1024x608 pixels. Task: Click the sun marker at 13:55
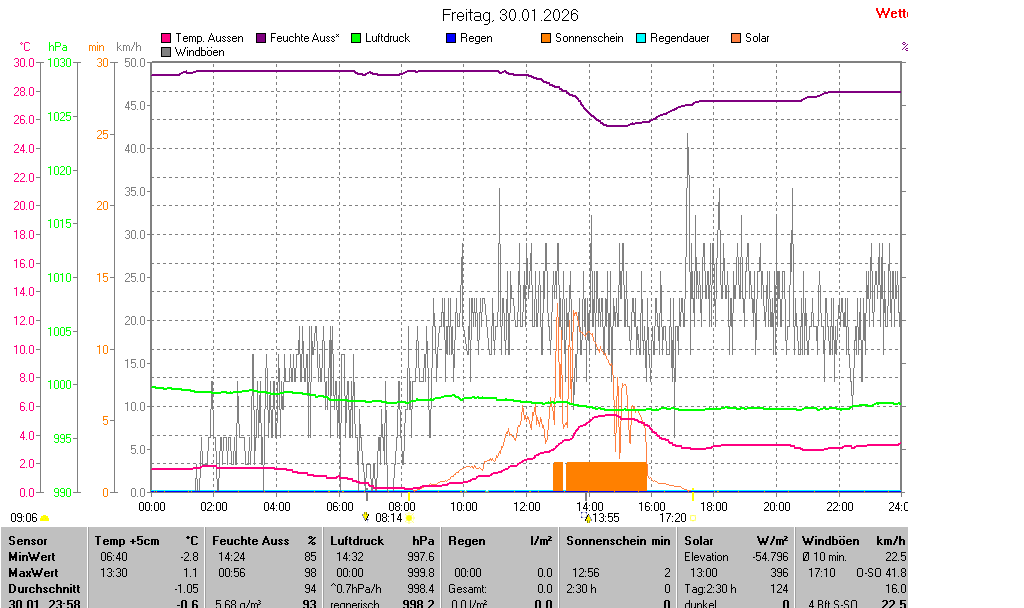click(x=588, y=518)
